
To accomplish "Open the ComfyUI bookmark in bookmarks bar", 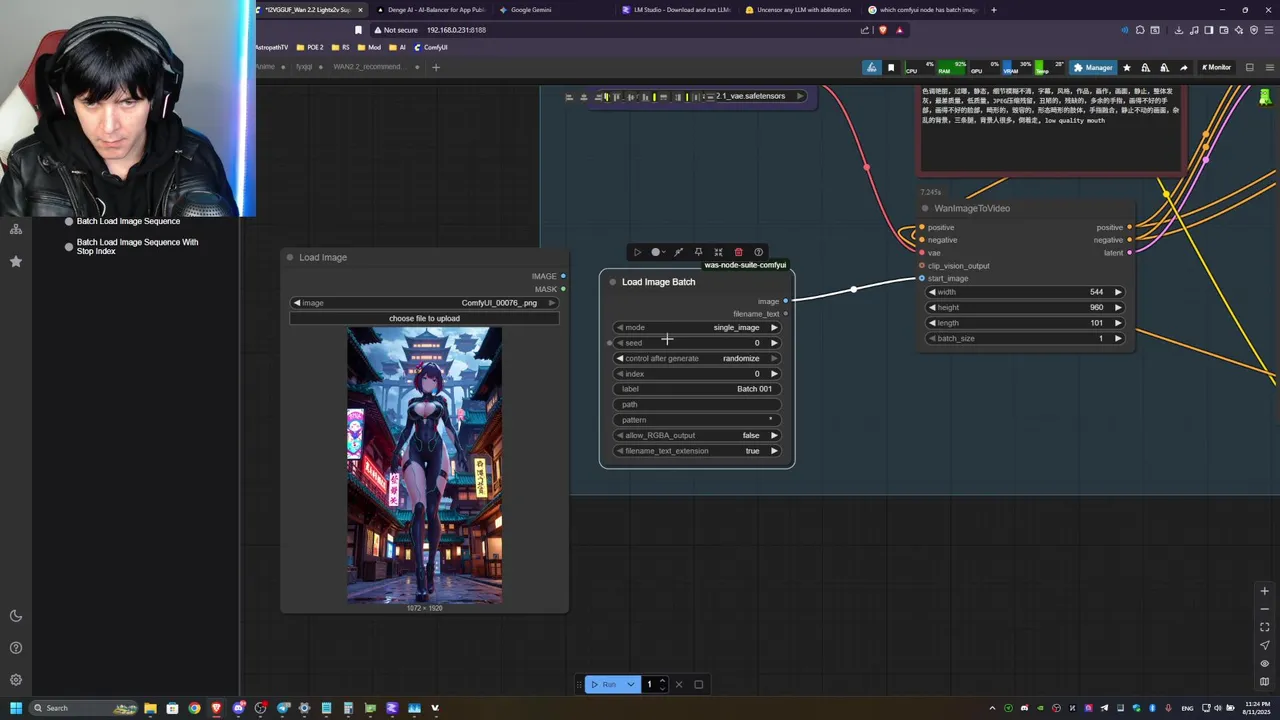I will [x=431, y=47].
